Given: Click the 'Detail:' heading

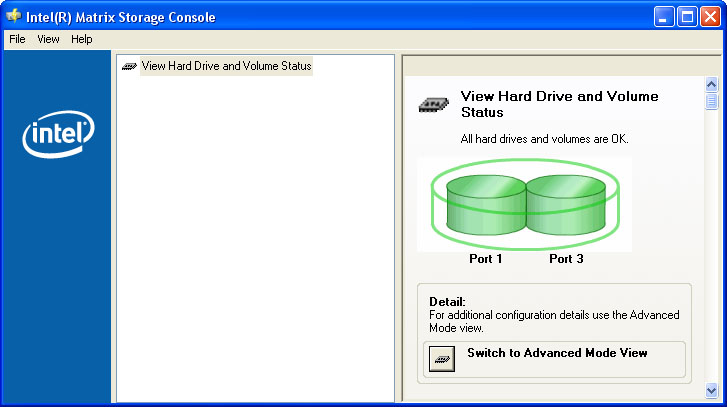Looking at the screenshot, I should 447,302.
